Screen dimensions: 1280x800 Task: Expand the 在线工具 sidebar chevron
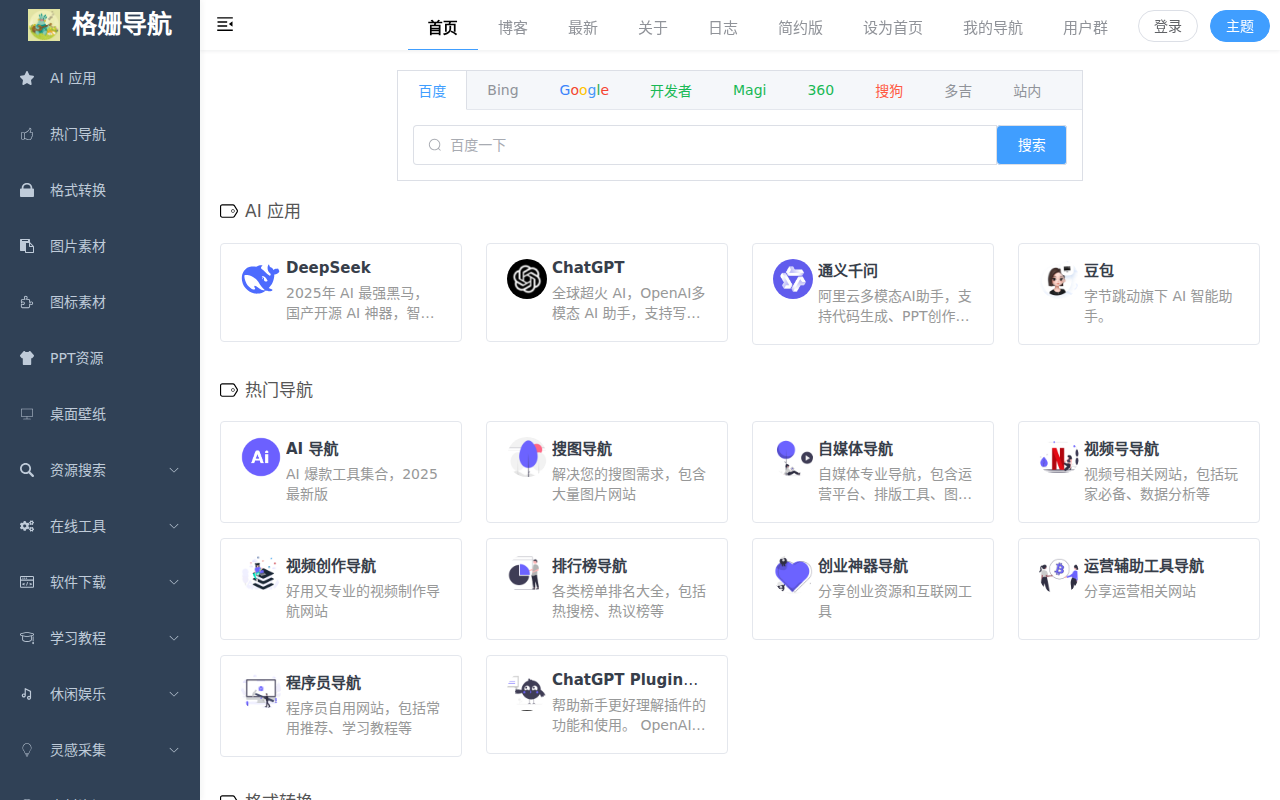[174, 526]
